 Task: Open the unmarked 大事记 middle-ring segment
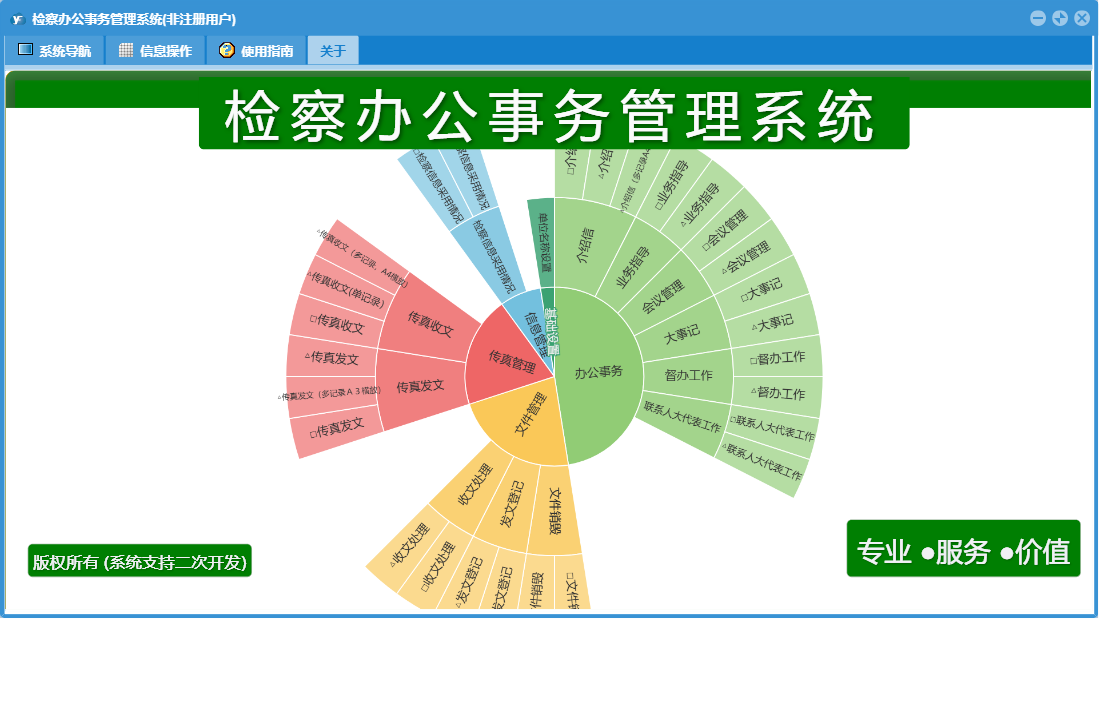point(681,334)
